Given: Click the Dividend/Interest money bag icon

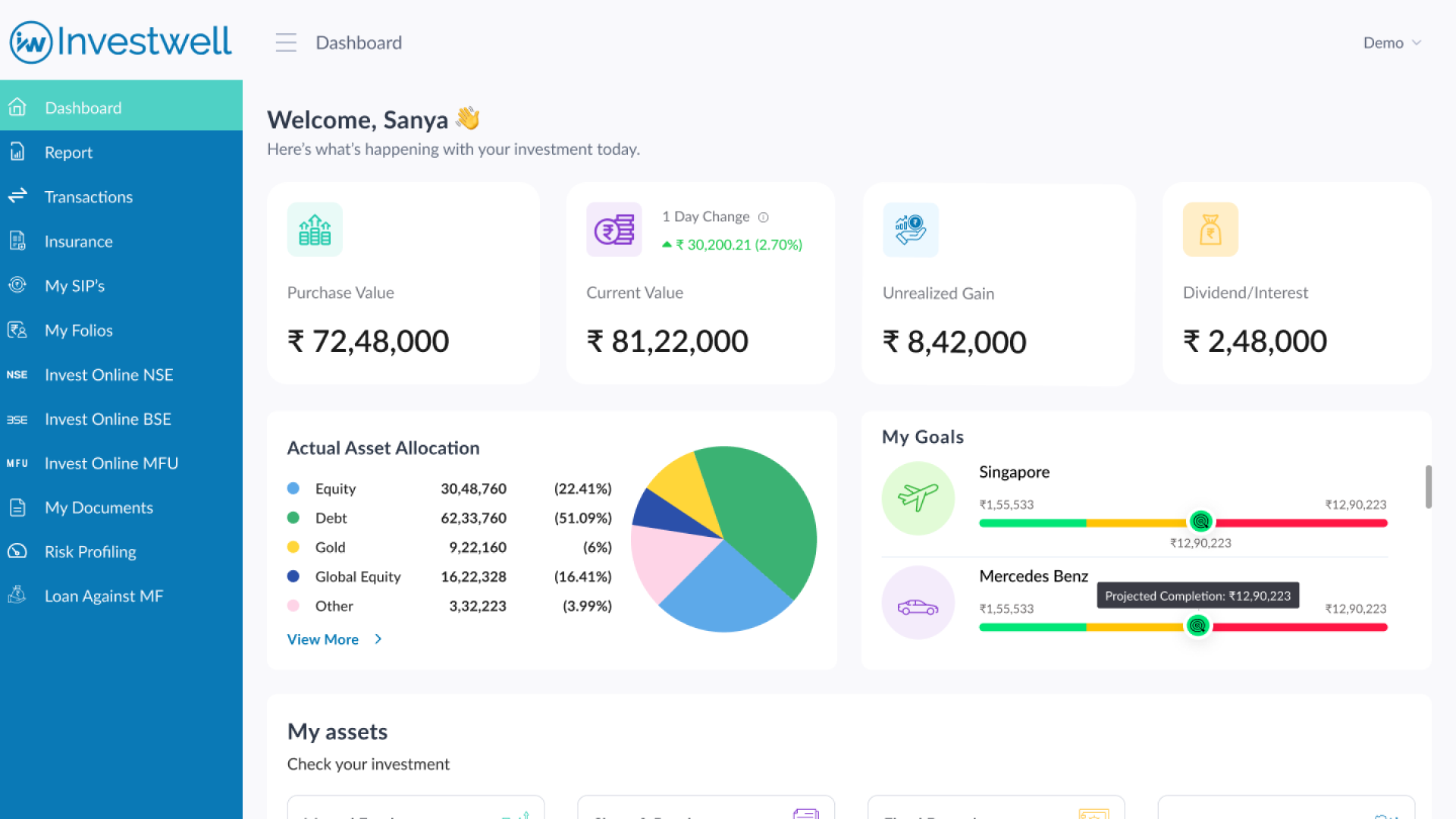Looking at the screenshot, I should click(1210, 230).
